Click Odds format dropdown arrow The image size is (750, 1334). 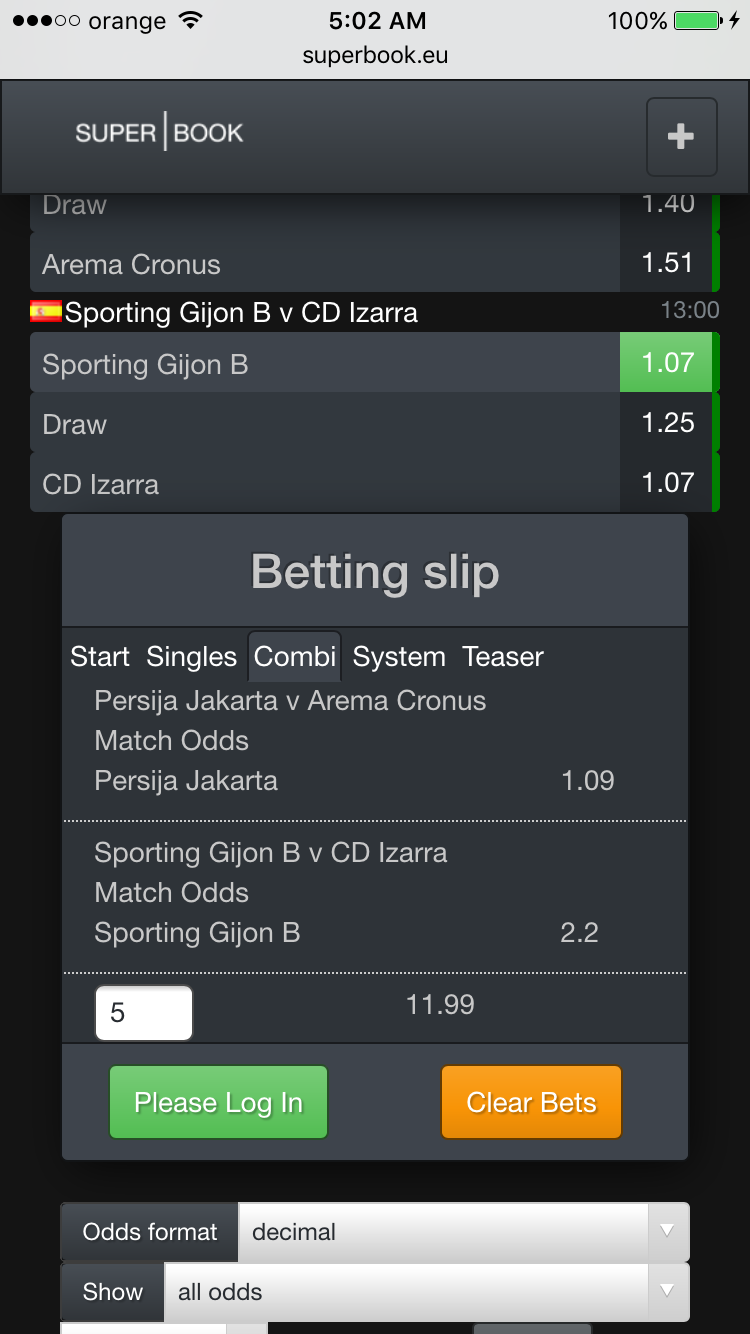(x=668, y=1232)
